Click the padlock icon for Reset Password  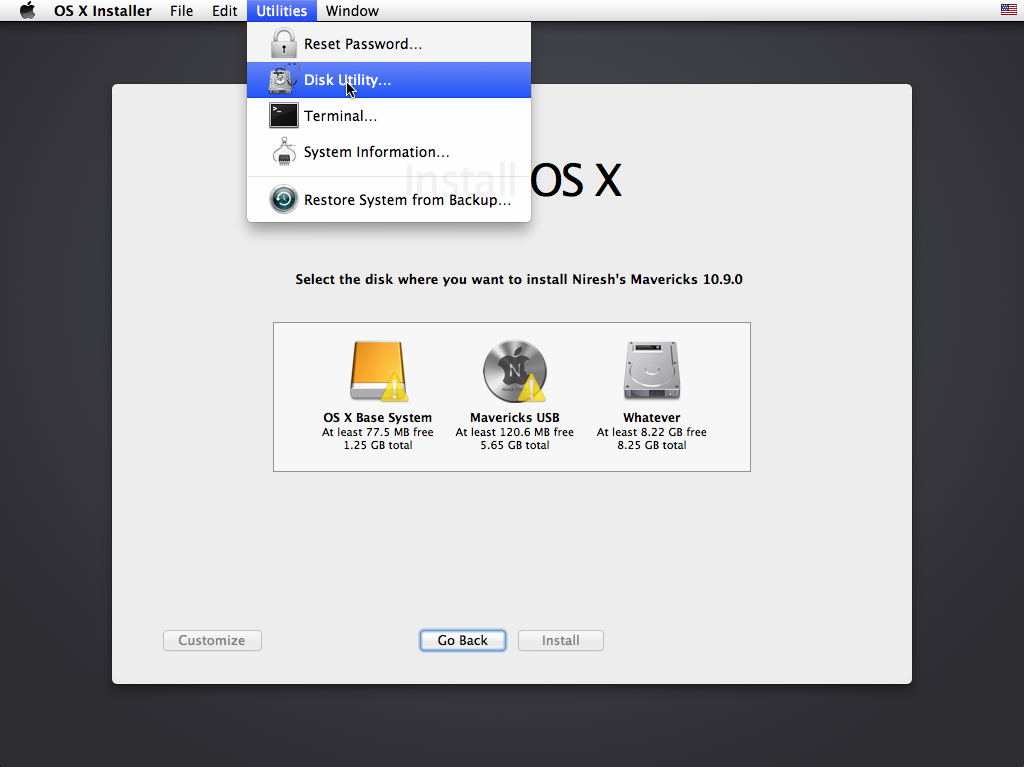[x=283, y=43]
